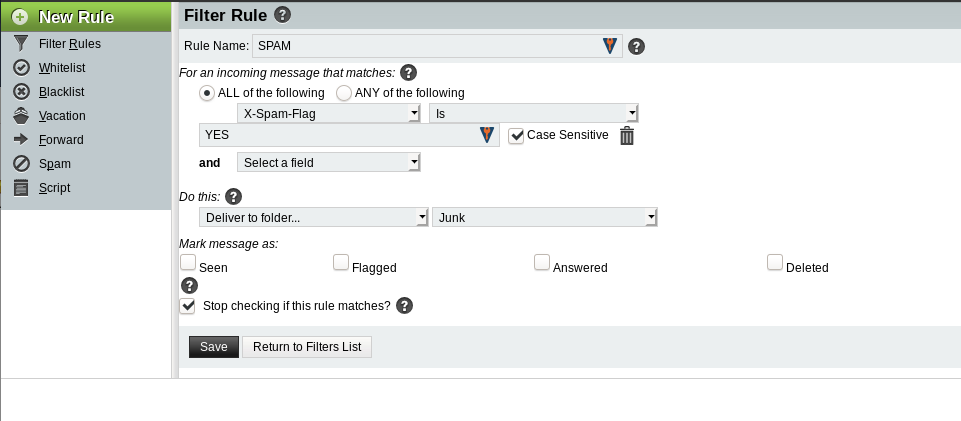Click the help icon below the Seen checkbox
This screenshot has width=961, height=421.
coord(188,285)
